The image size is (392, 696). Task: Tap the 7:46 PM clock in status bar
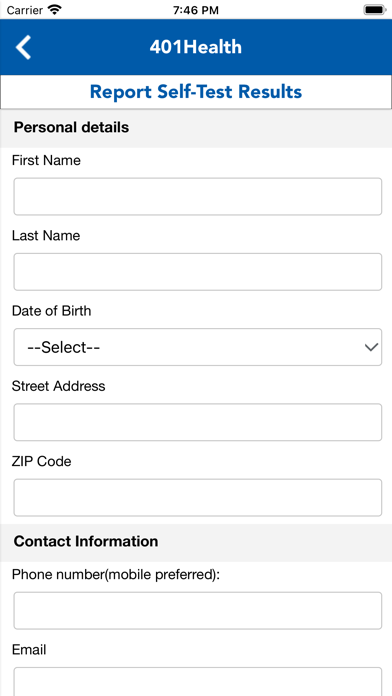point(196,10)
